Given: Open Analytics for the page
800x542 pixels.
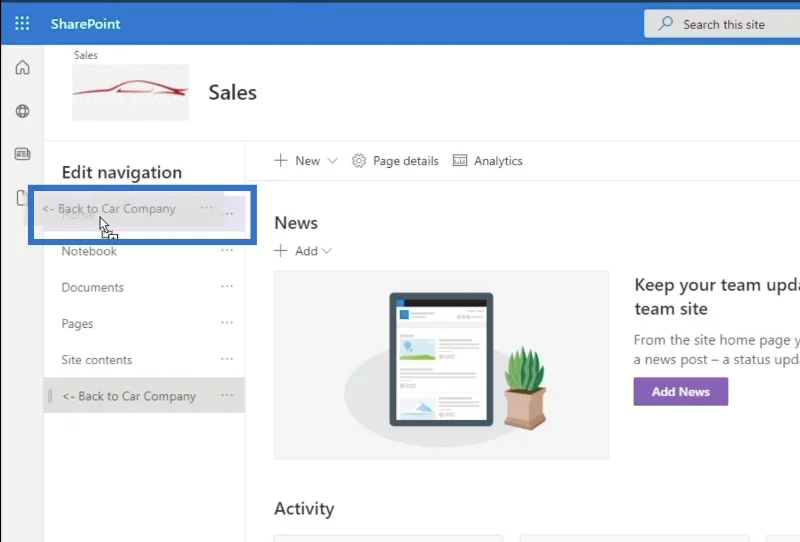Looking at the screenshot, I should (487, 161).
